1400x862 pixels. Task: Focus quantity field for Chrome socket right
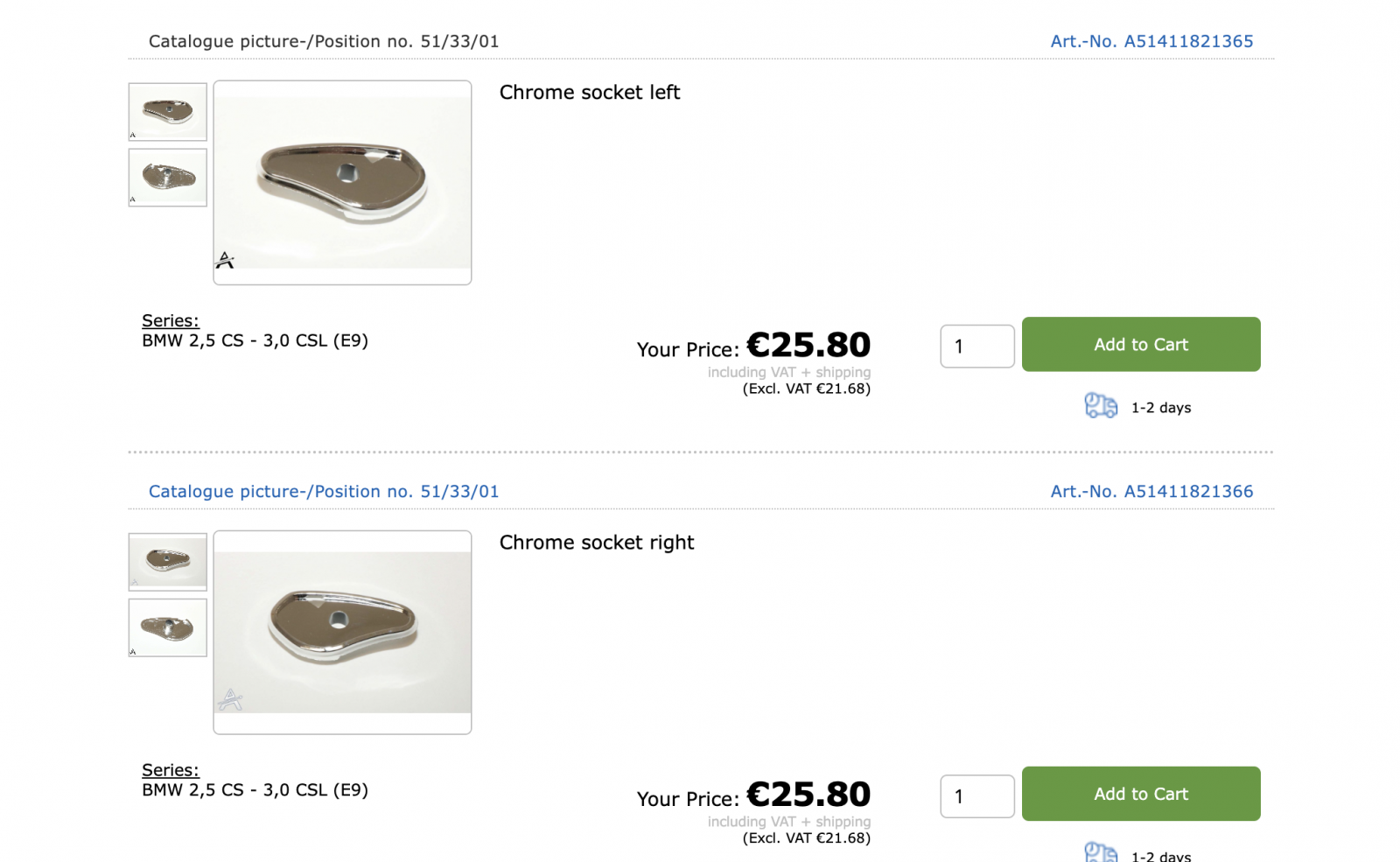point(977,796)
